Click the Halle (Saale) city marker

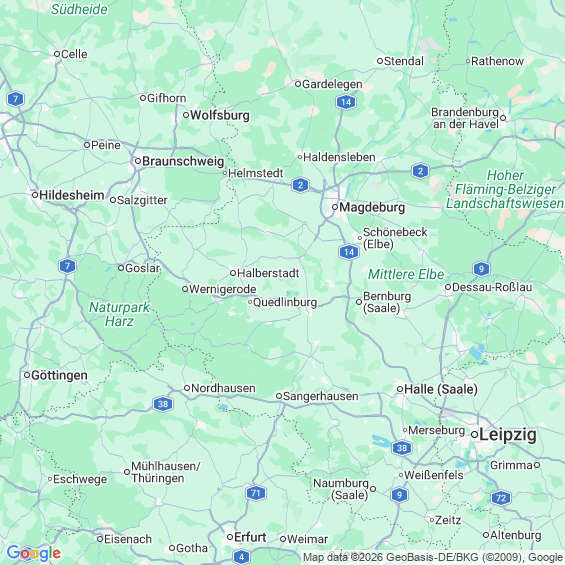(x=400, y=389)
